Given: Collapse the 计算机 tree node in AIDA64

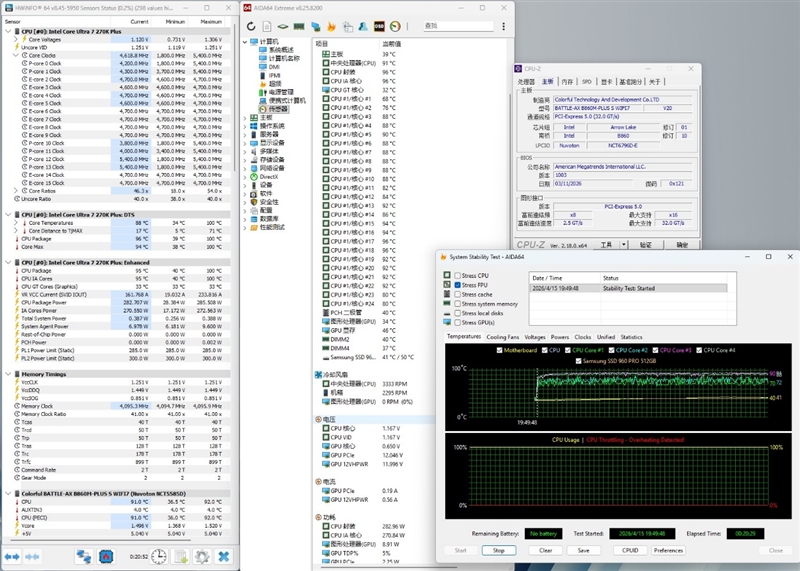Looking at the screenshot, I should coord(245,41).
